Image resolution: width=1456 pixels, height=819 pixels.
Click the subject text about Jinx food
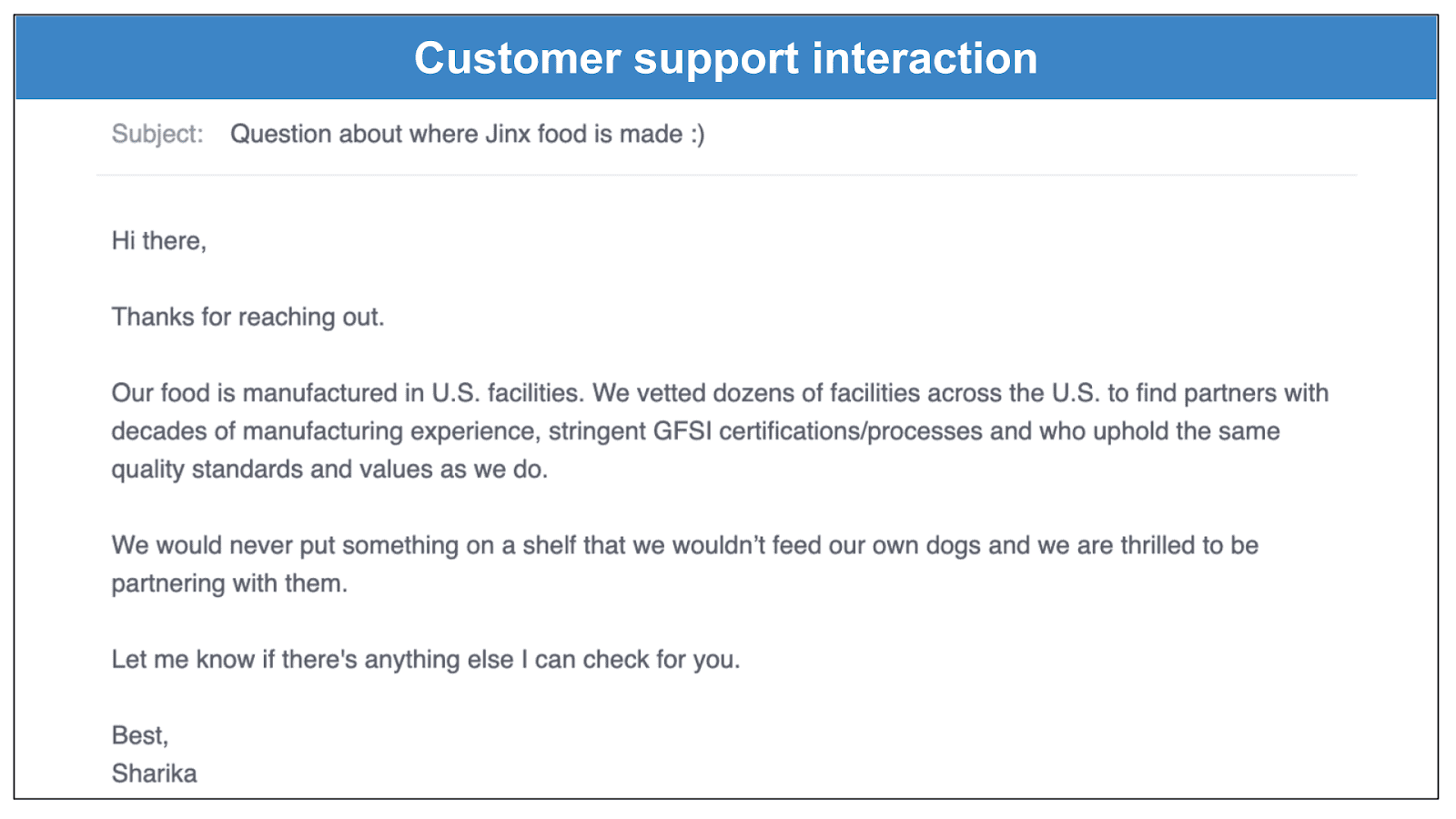(x=467, y=134)
